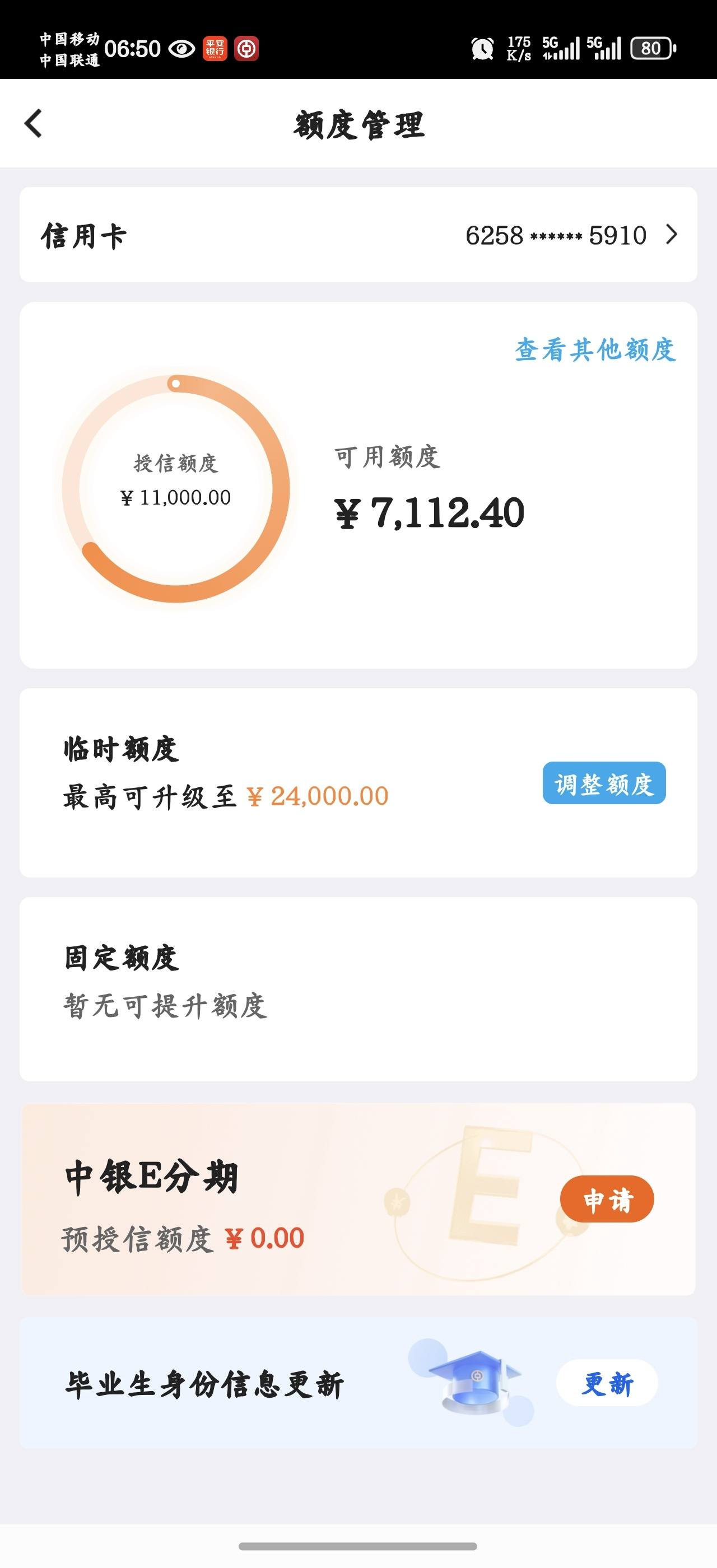Open the 信用卡 card selector row

tap(358, 234)
